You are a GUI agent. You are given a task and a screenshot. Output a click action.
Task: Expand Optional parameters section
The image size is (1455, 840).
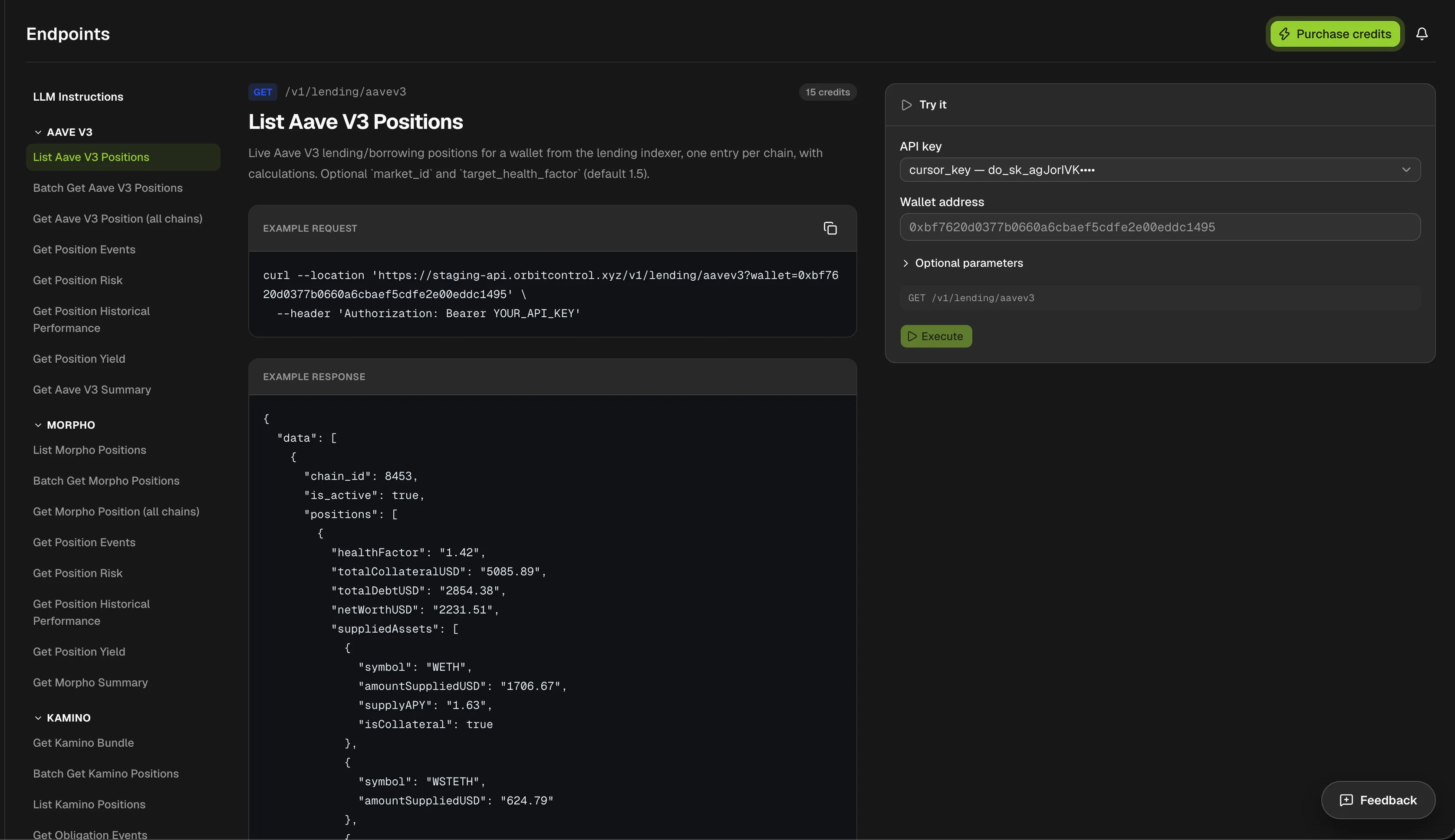[x=962, y=263]
